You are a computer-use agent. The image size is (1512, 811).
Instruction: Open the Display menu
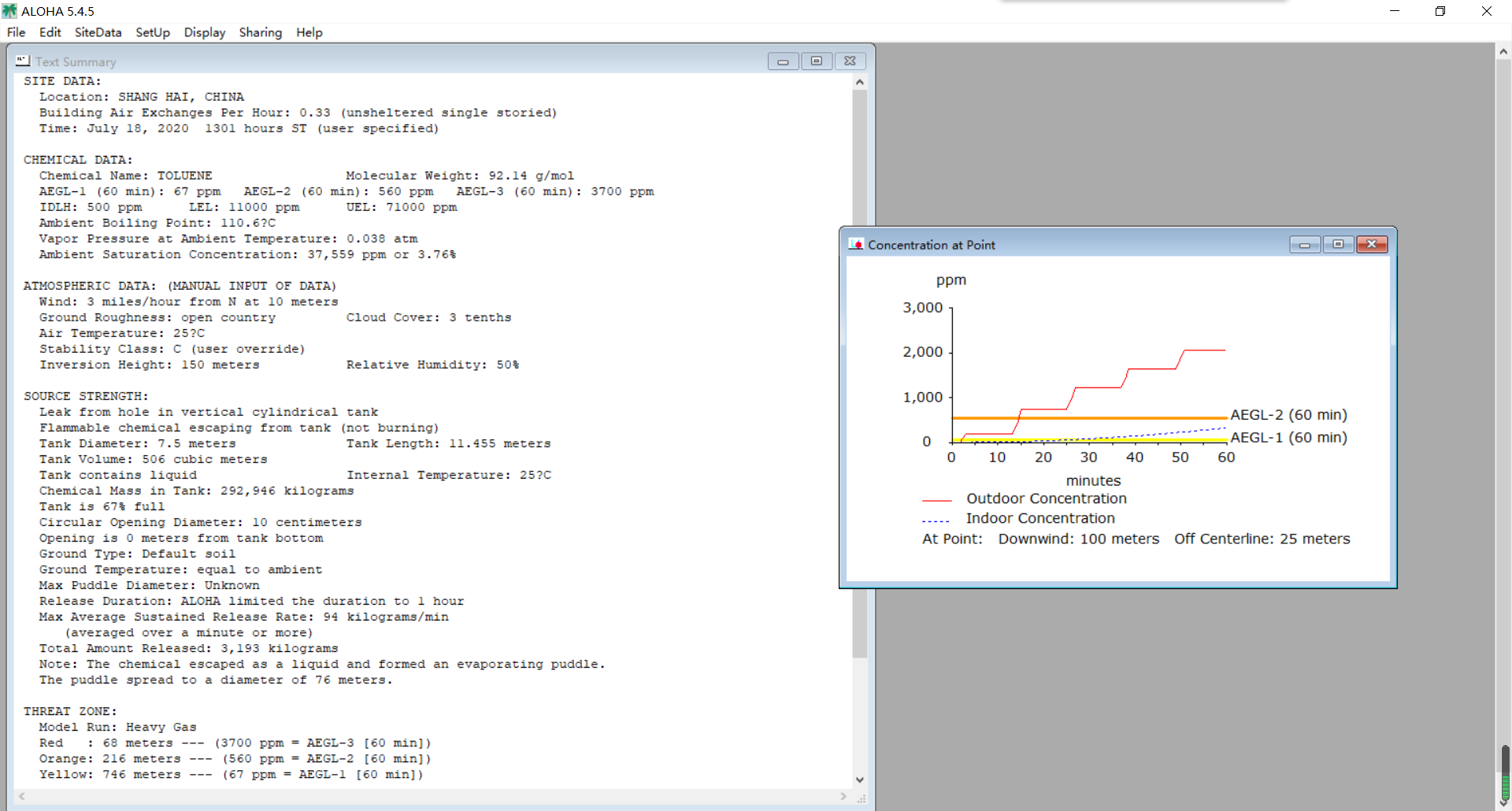pos(205,32)
